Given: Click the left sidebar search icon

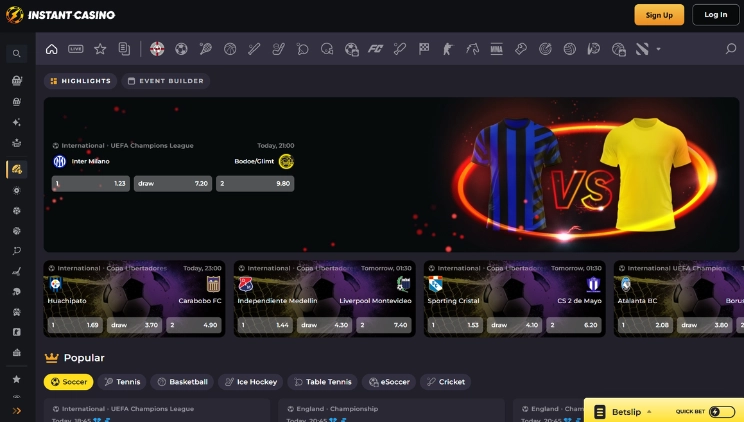Looking at the screenshot, I should click(x=17, y=54).
